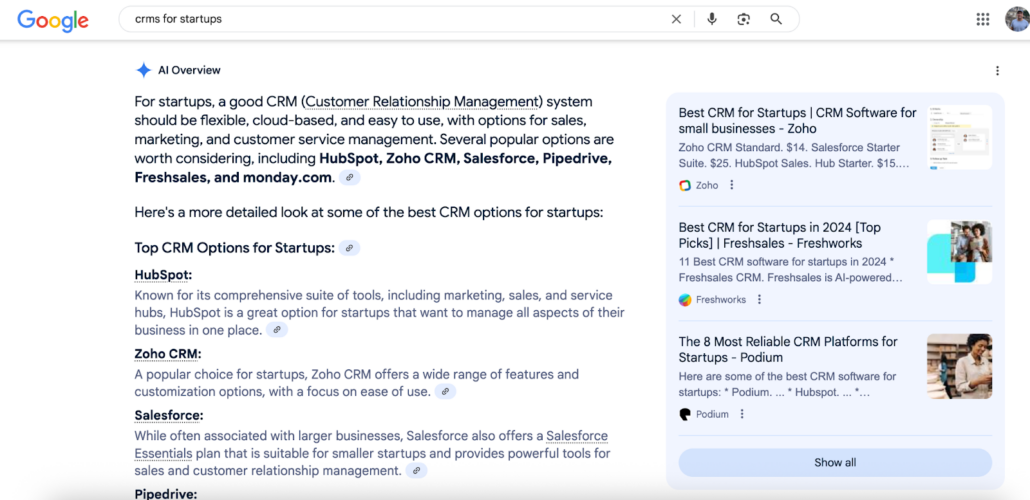Click the magnifying glass search button
This screenshot has width=1030, height=500.
click(776, 19)
